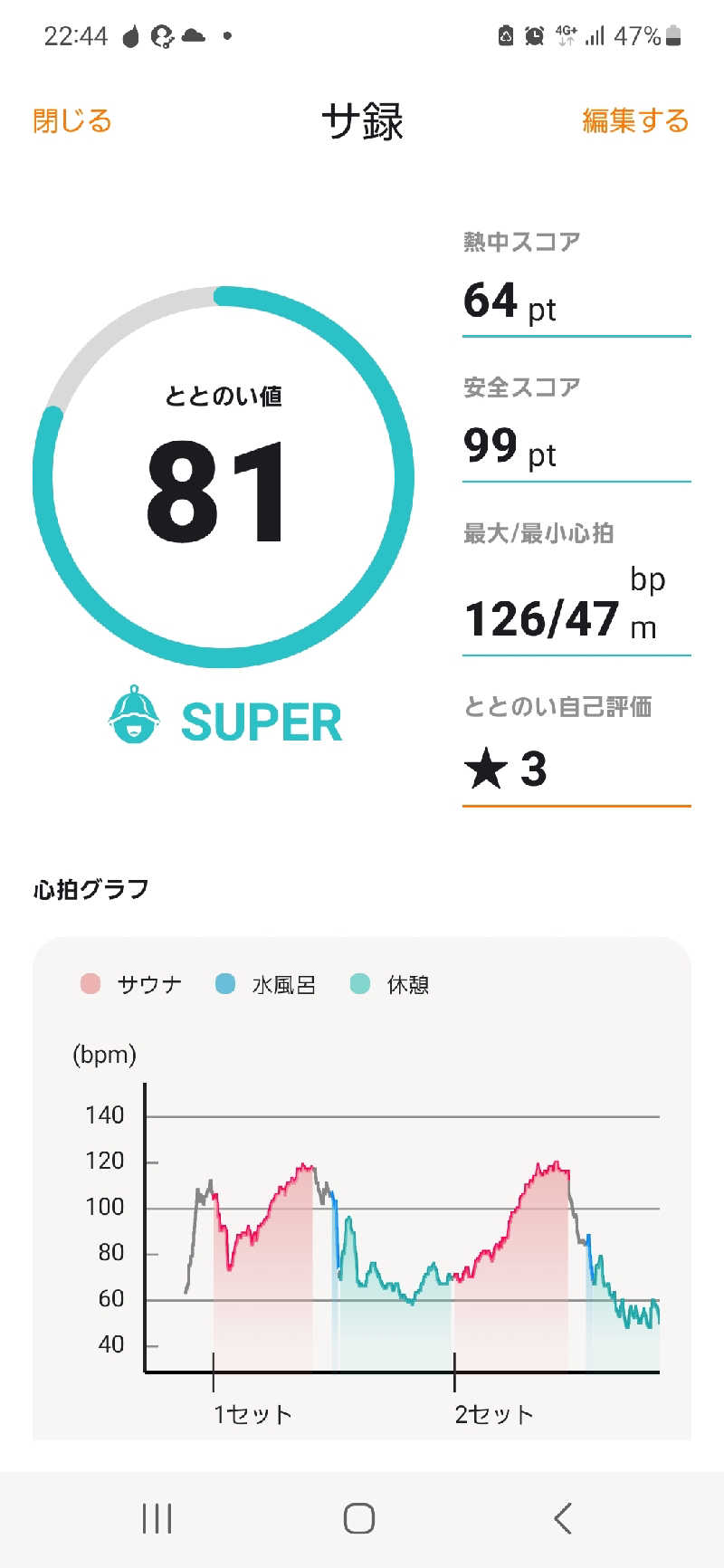Tap the Android home button
Screen dimensions: 724x1568
pyautogui.click(x=359, y=1518)
